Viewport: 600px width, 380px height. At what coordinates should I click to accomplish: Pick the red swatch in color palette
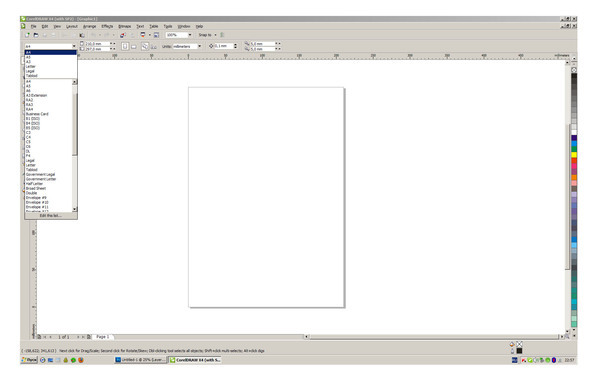[x=574, y=161]
